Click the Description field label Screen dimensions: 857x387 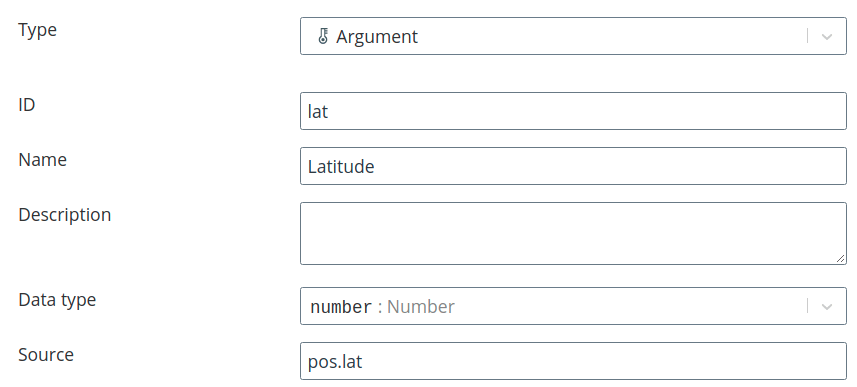pyautogui.click(x=64, y=215)
